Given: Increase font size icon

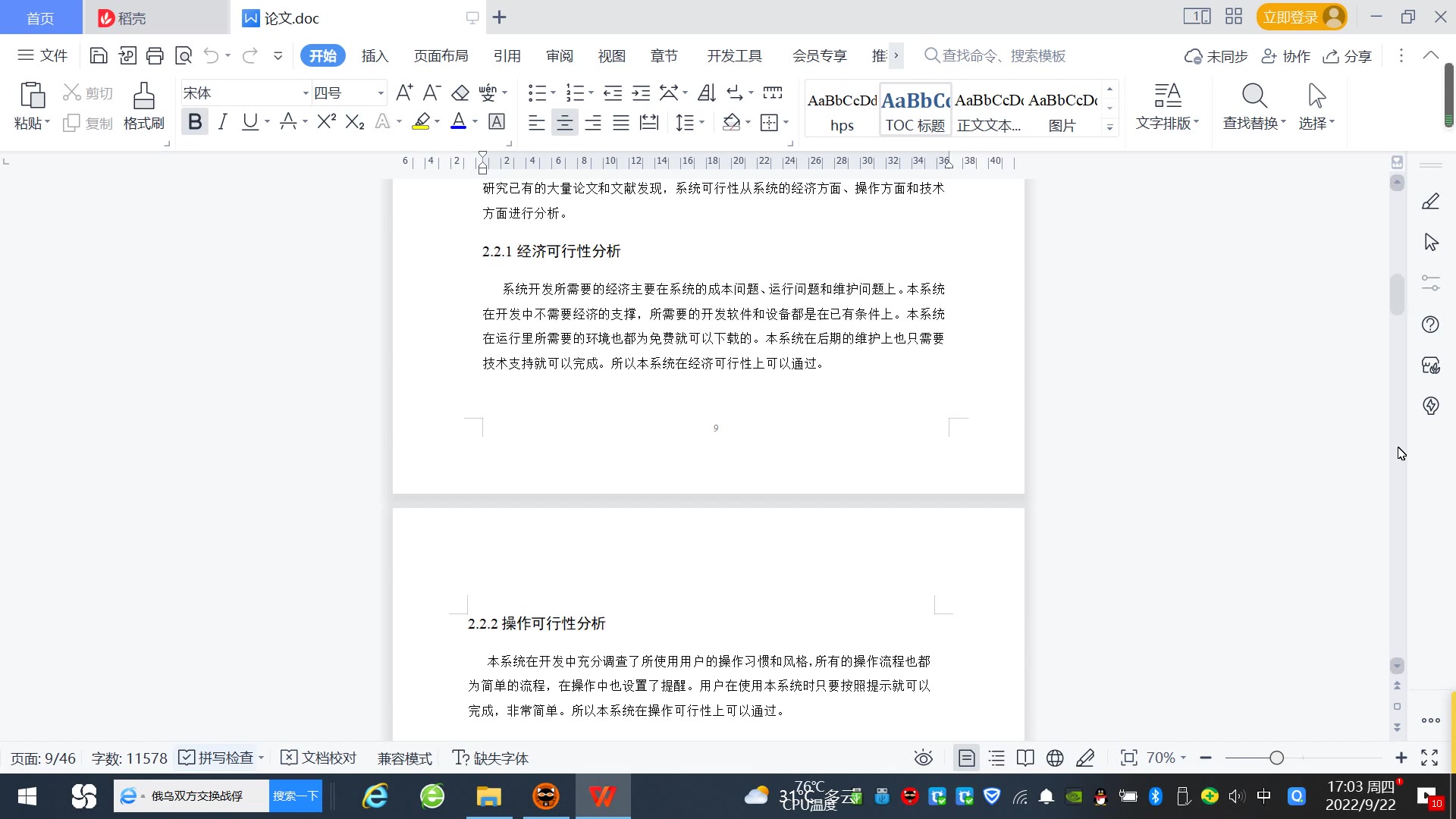Looking at the screenshot, I should (x=404, y=93).
